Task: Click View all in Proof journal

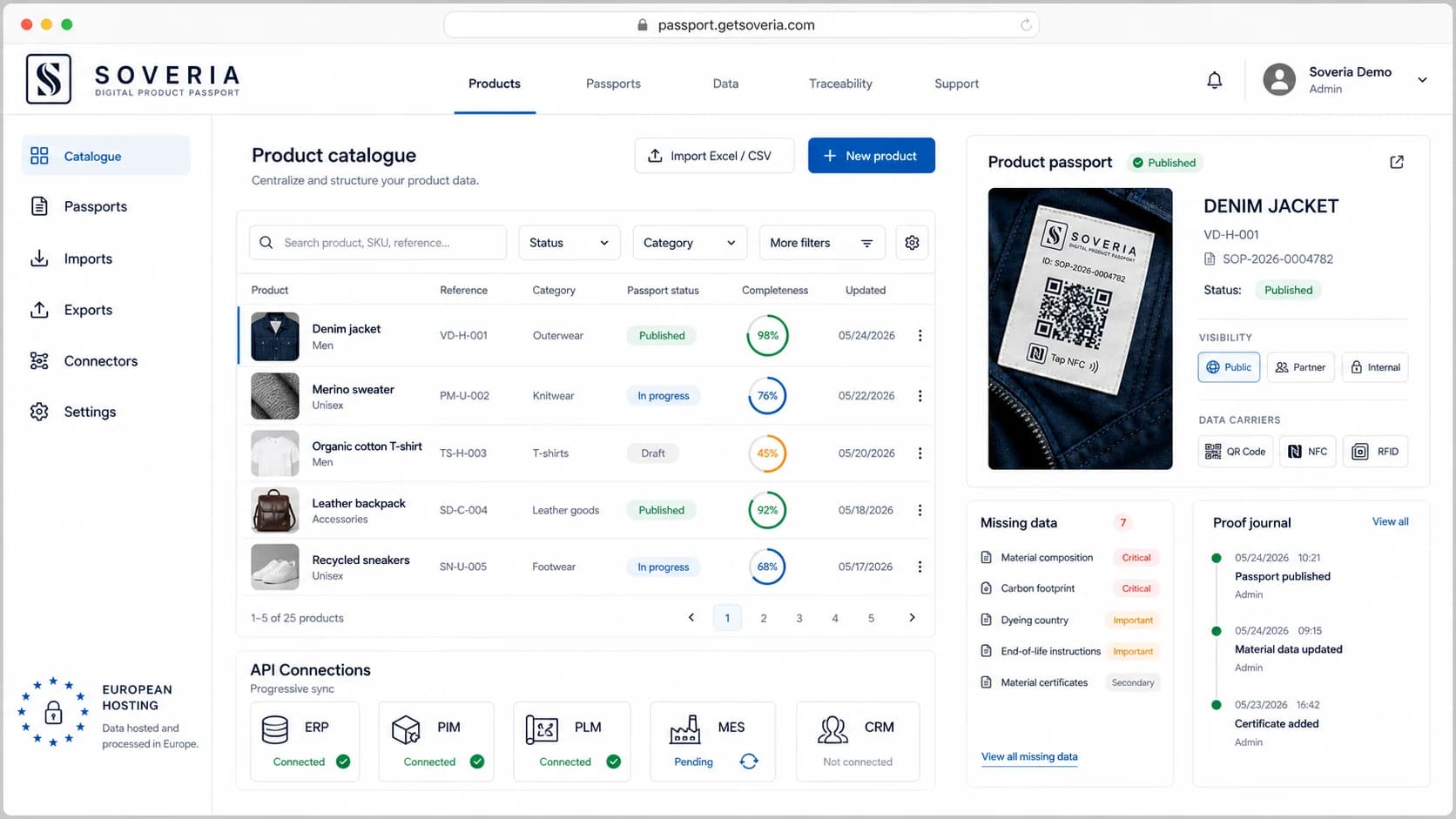Action: (1391, 521)
